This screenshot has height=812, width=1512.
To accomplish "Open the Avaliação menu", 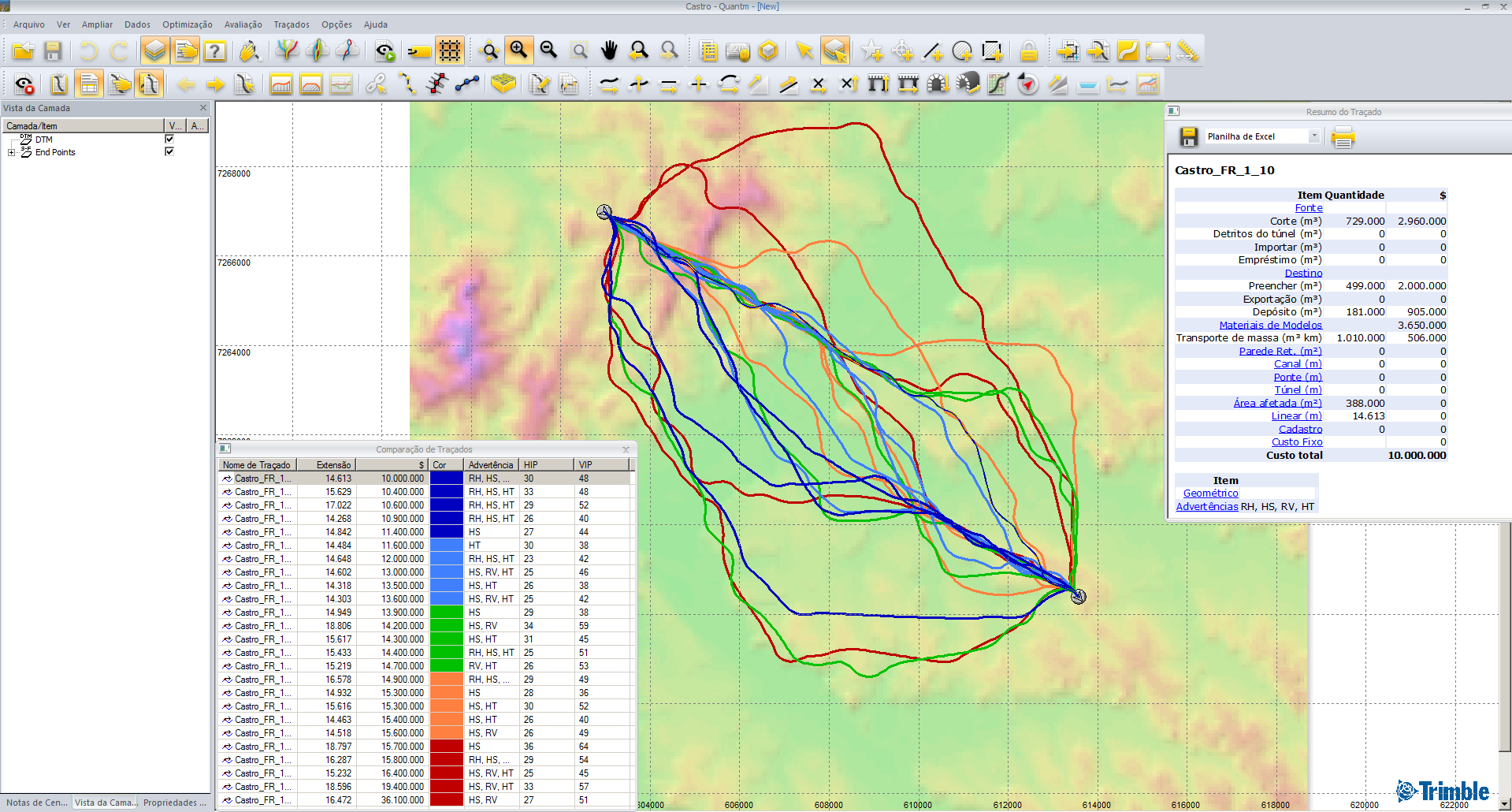I will [243, 24].
